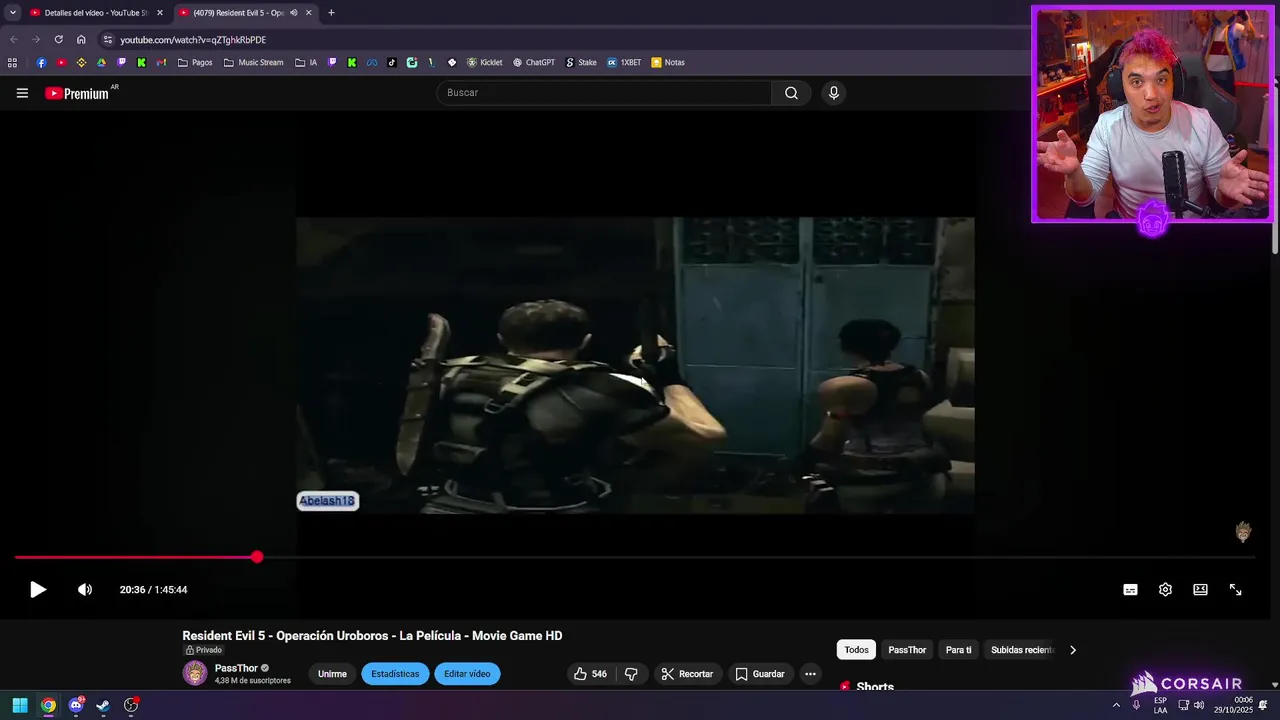Click Editar video button
The height and width of the screenshot is (720, 1280).
[x=467, y=674]
